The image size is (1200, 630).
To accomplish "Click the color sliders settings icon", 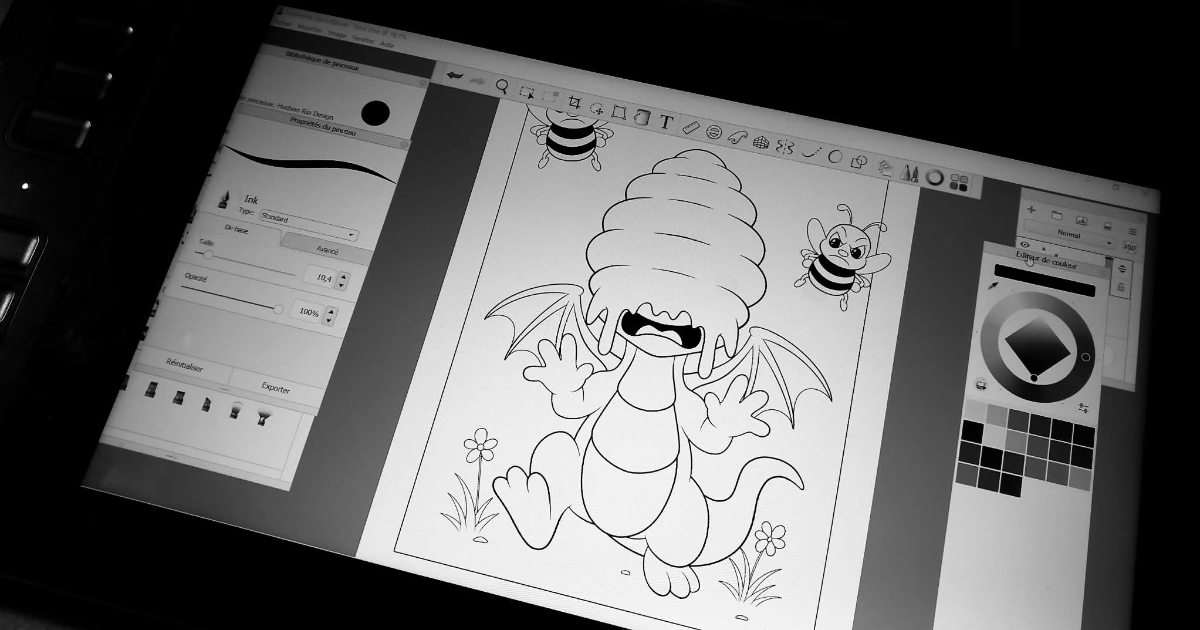I will [1082, 408].
